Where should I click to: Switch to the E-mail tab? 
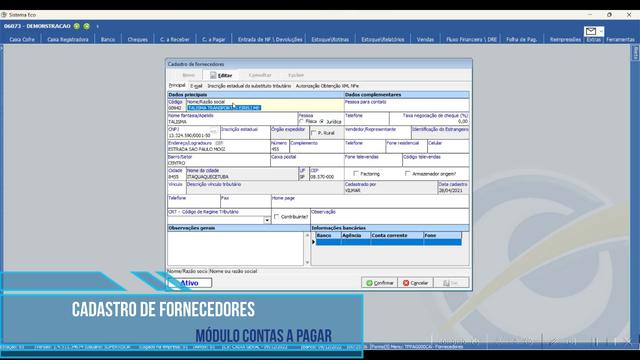196,86
